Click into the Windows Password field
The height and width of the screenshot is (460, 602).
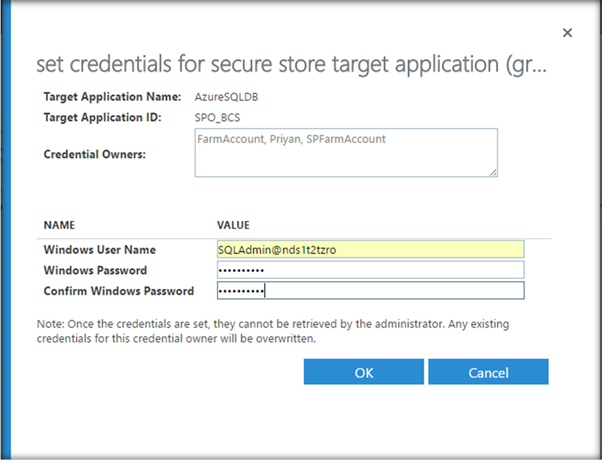[370, 270]
